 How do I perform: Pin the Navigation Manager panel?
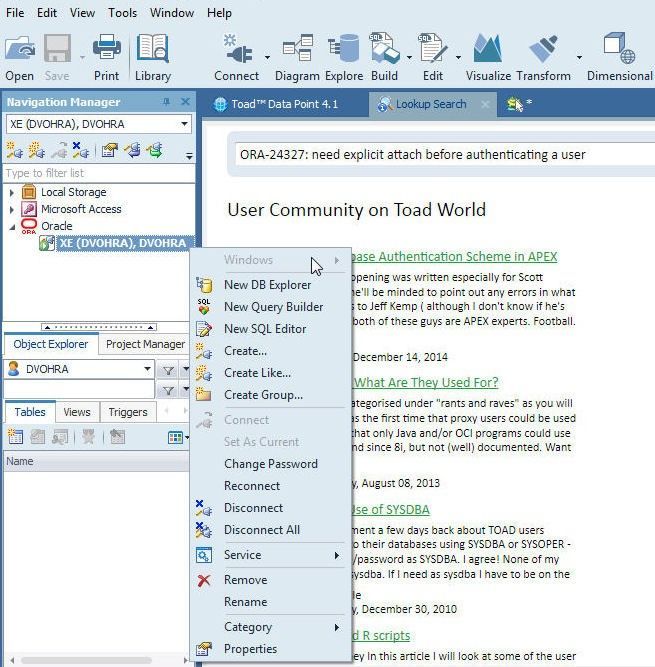point(166,102)
